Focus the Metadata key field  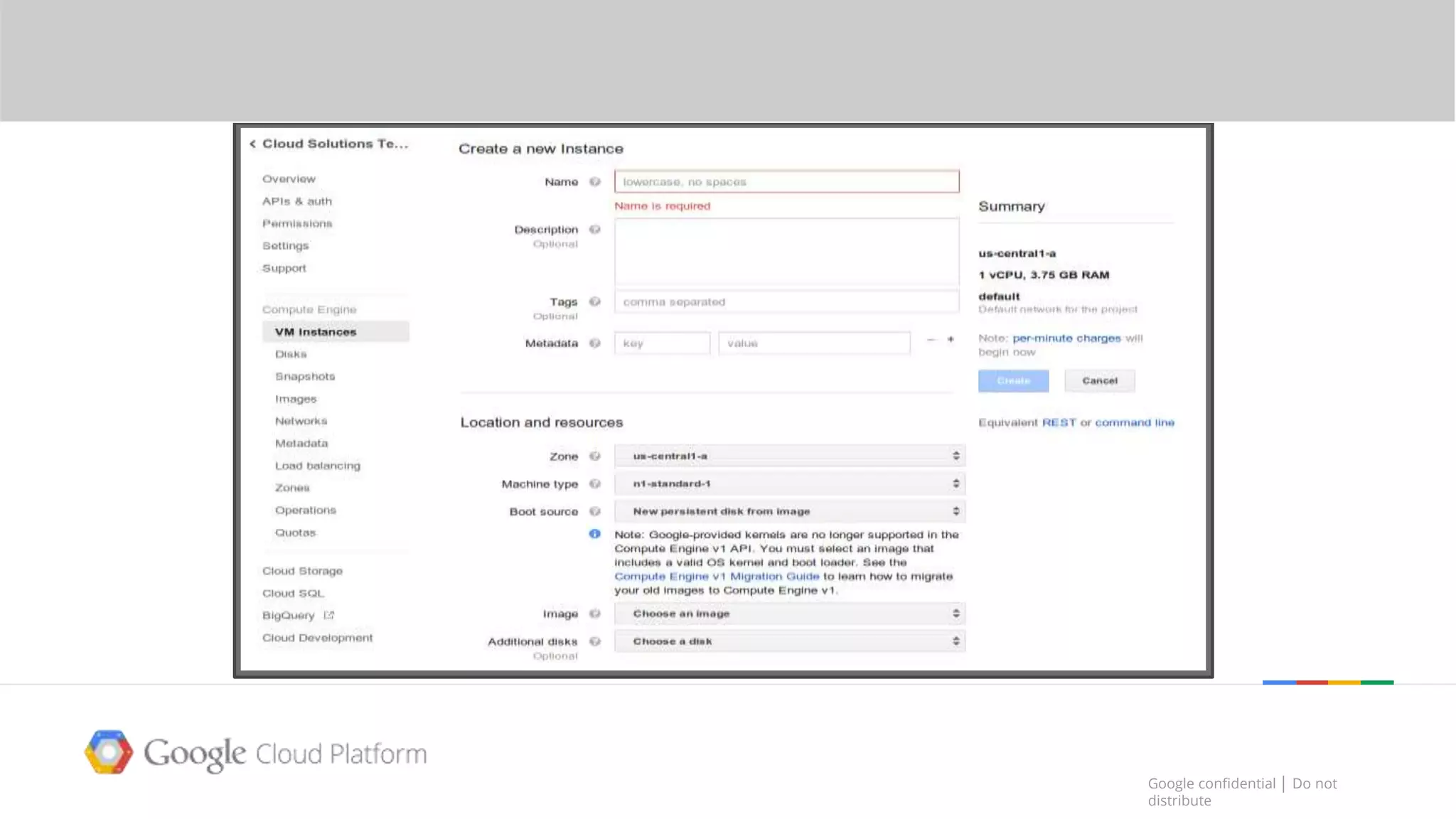[663, 343]
